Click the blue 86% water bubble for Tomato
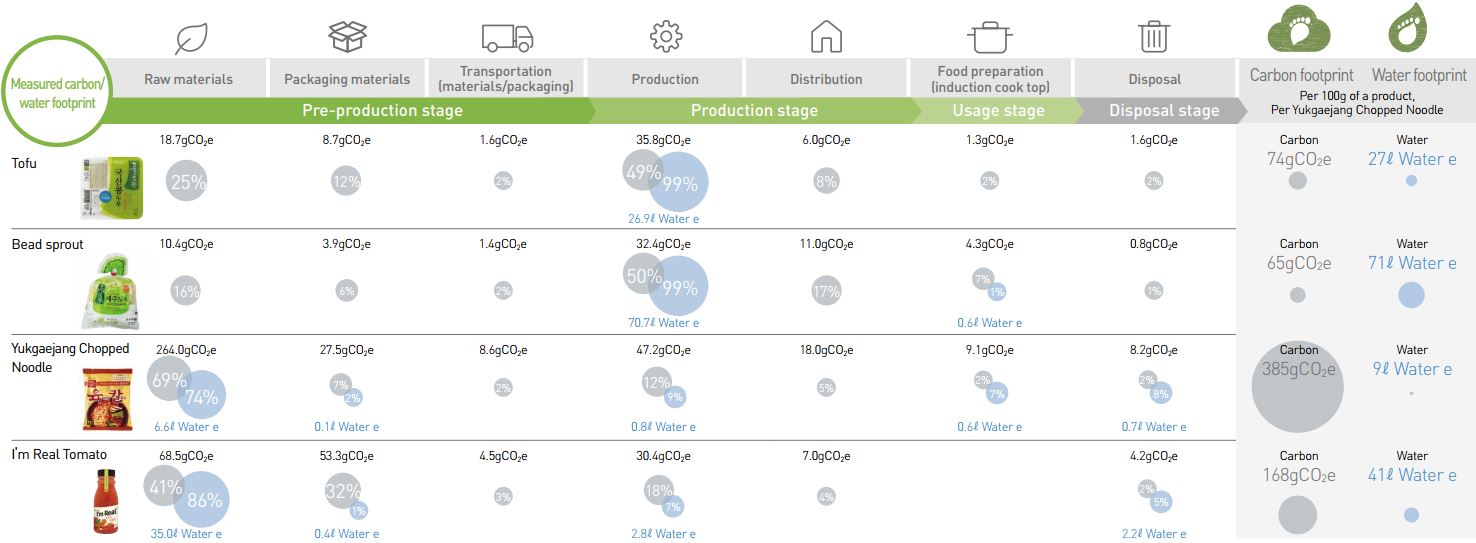 (x=202, y=500)
